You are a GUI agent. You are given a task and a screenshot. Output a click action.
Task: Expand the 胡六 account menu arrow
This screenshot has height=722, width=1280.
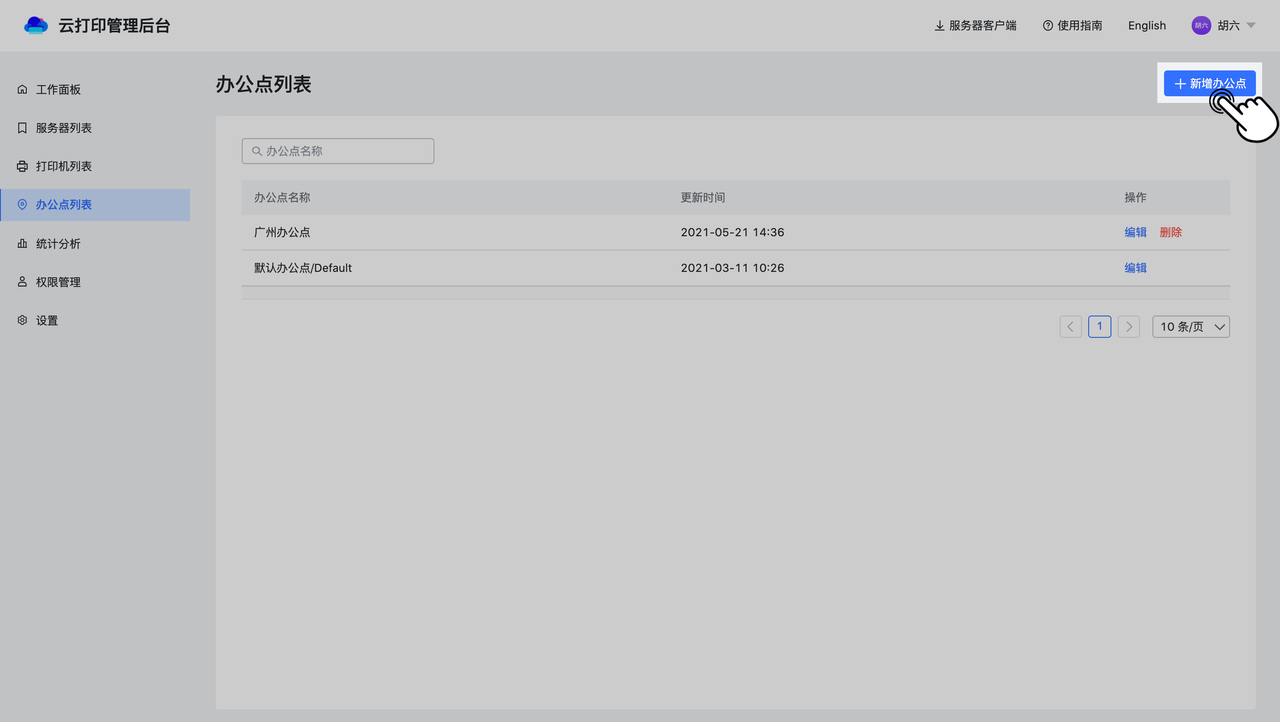click(1251, 26)
